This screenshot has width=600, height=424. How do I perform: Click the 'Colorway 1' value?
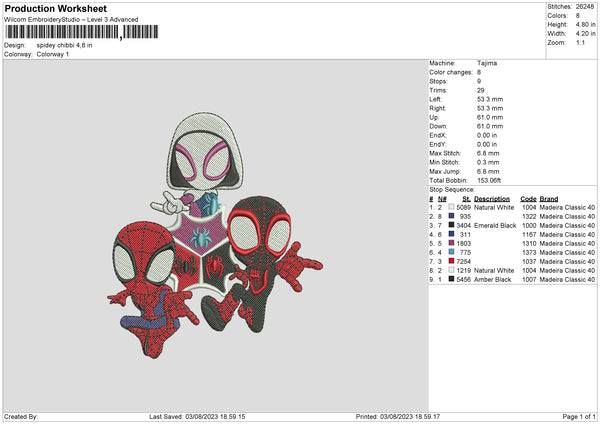point(53,54)
